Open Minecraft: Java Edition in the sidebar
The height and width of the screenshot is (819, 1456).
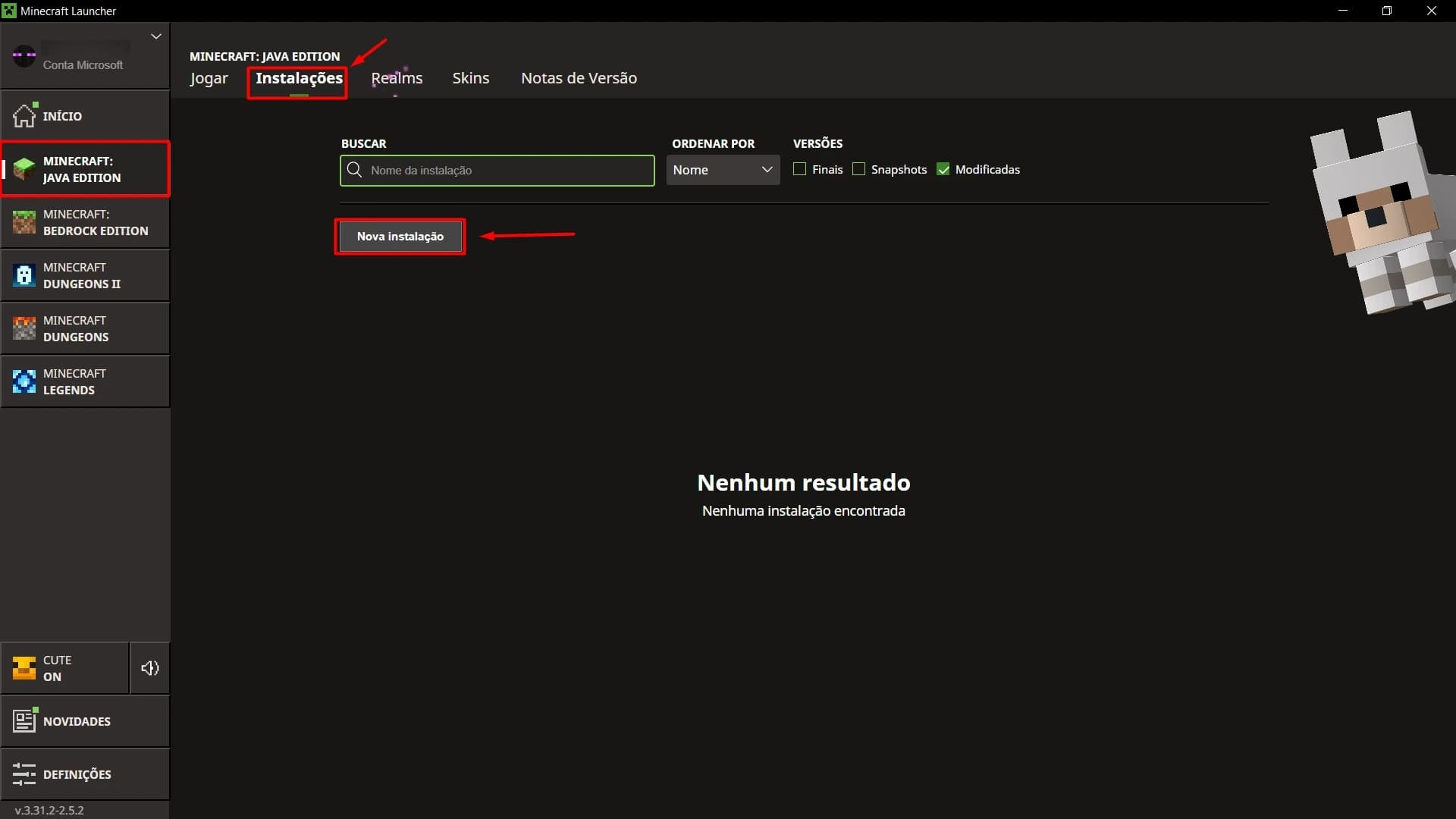[83, 168]
